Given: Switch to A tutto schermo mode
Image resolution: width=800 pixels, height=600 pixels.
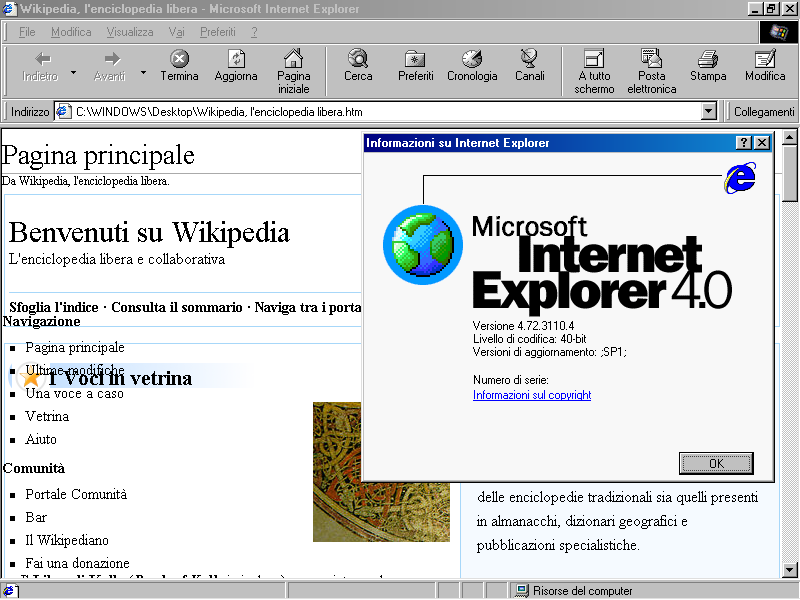Looking at the screenshot, I should [x=594, y=60].
